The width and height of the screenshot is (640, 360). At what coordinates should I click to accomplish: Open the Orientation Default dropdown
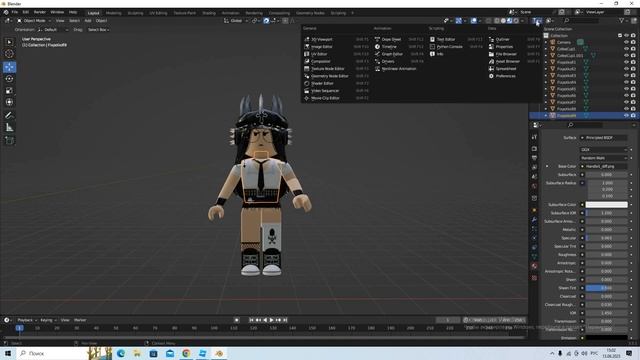(52, 30)
